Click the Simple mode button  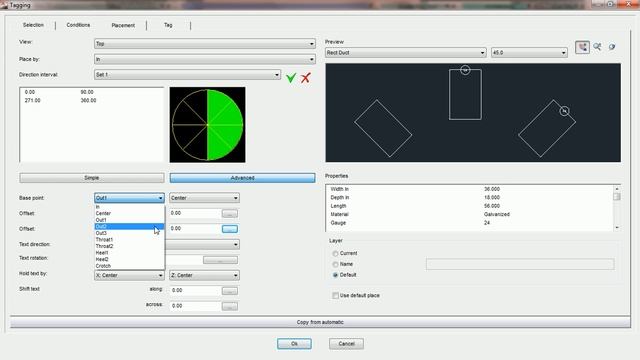click(92, 178)
